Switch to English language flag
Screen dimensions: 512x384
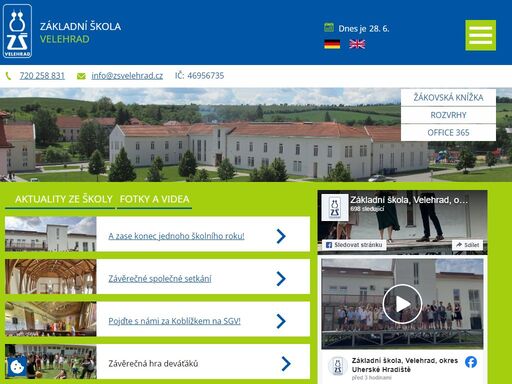357,44
